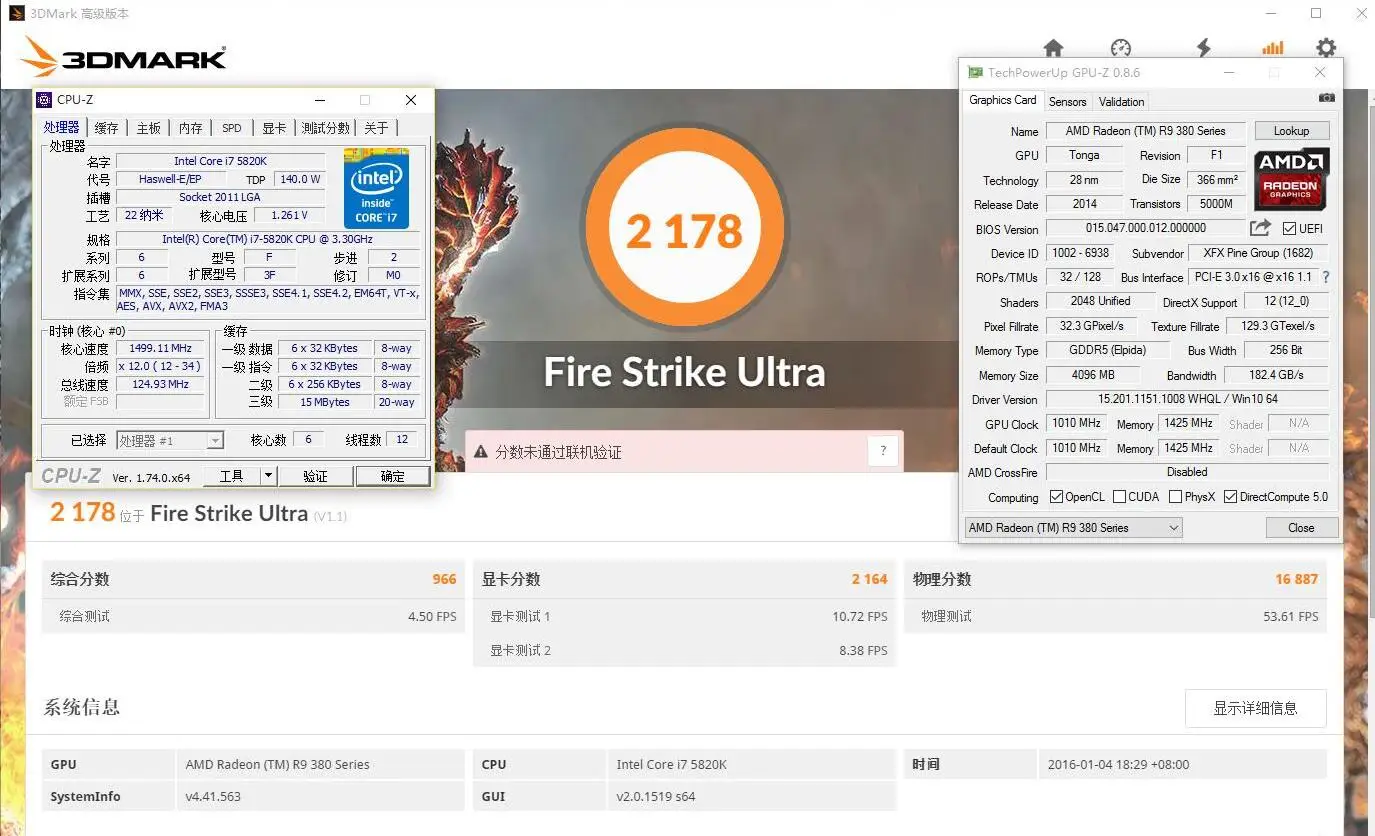This screenshot has width=1375, height=836.
Task: Click the Bus Interface question mark in GPU-Z
Action: tap(1326, 277)
